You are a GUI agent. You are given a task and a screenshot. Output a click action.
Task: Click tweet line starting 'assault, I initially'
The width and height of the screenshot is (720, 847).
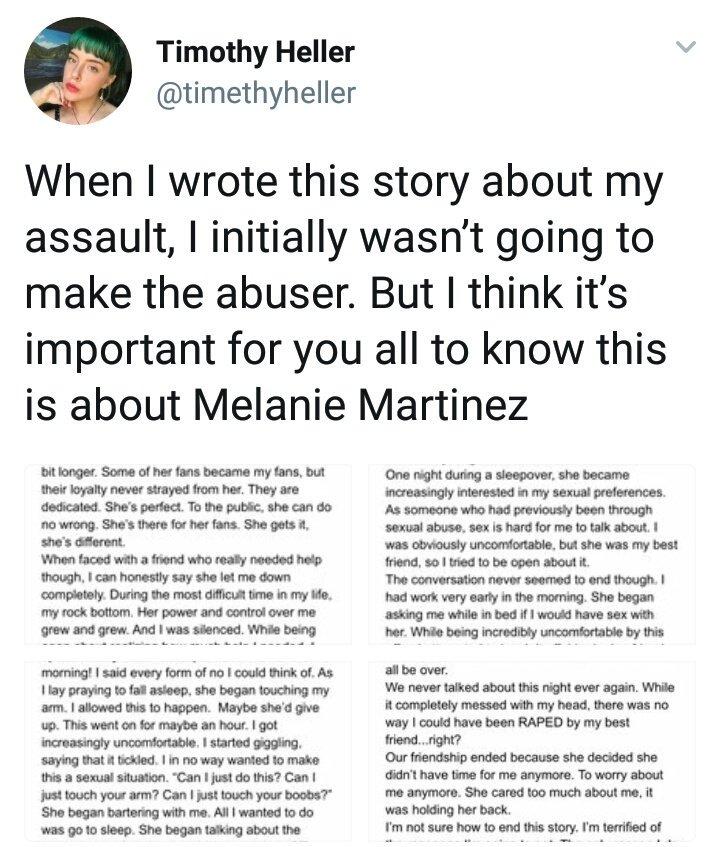pyautogui.click(x=340, y=238)
